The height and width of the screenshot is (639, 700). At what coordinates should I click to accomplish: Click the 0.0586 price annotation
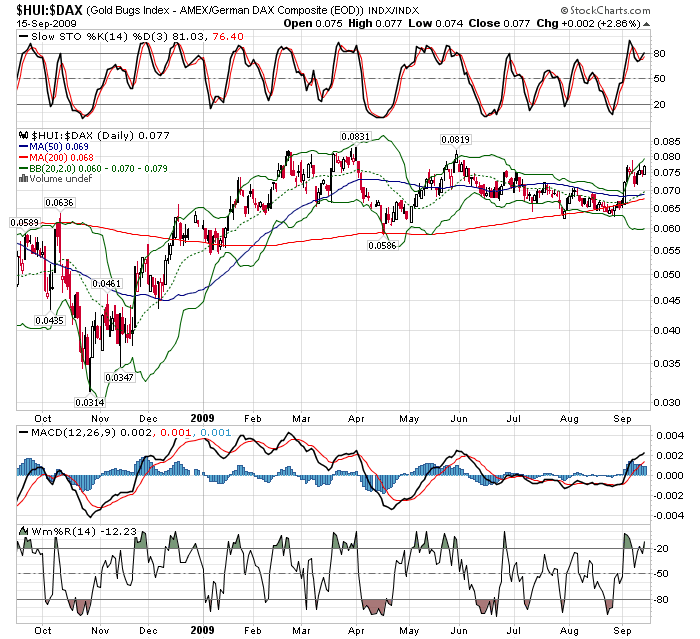384,244
